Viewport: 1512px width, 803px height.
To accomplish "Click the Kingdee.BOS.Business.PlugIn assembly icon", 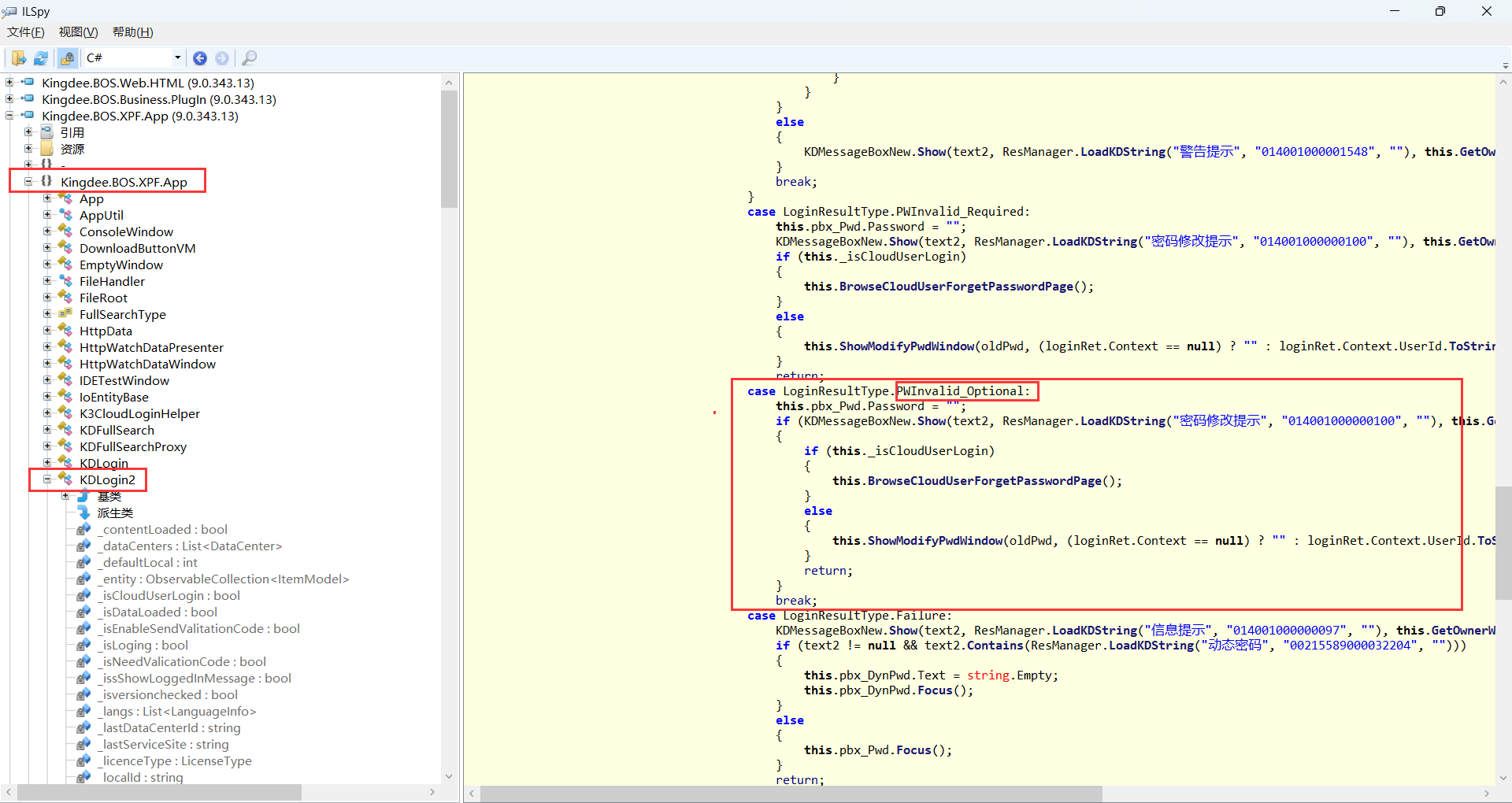I will pos(28,98).
